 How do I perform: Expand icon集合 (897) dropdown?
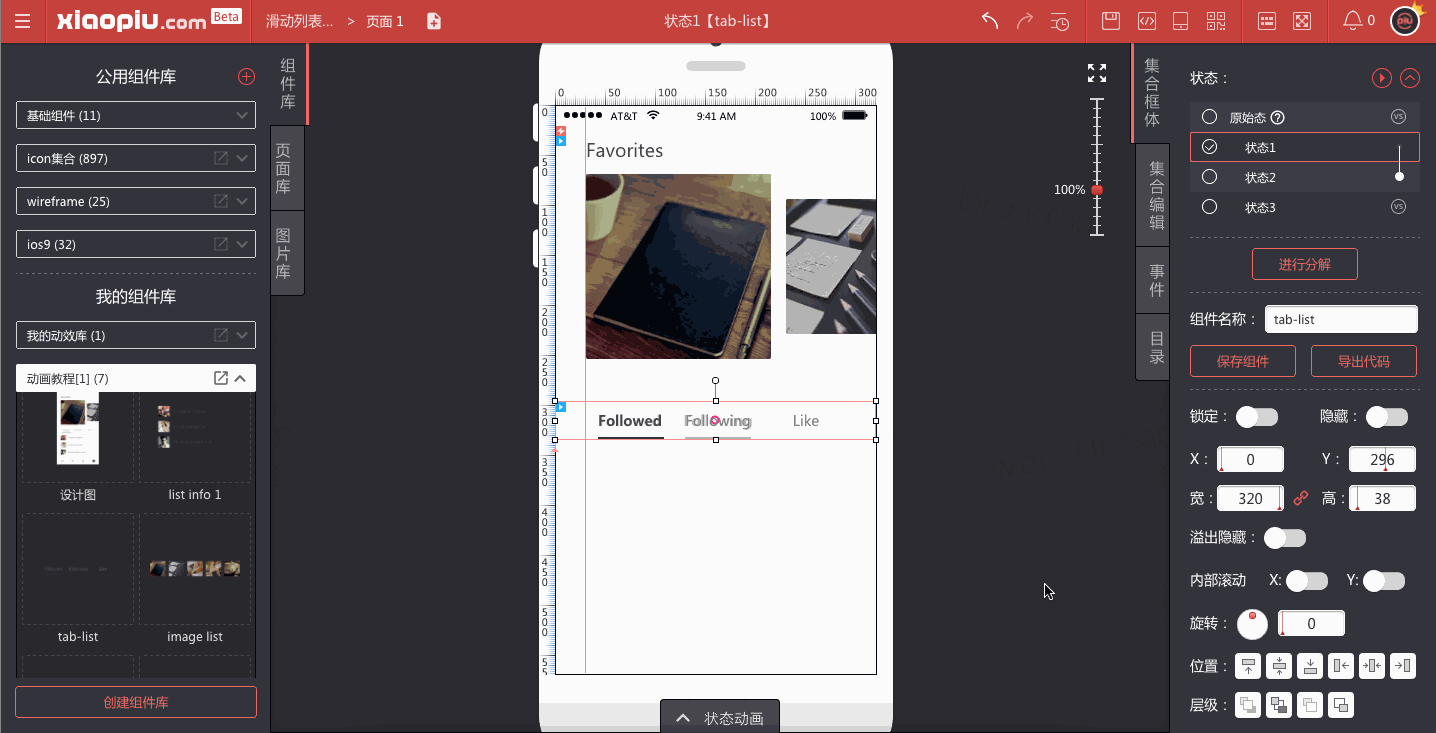(242, 158)
